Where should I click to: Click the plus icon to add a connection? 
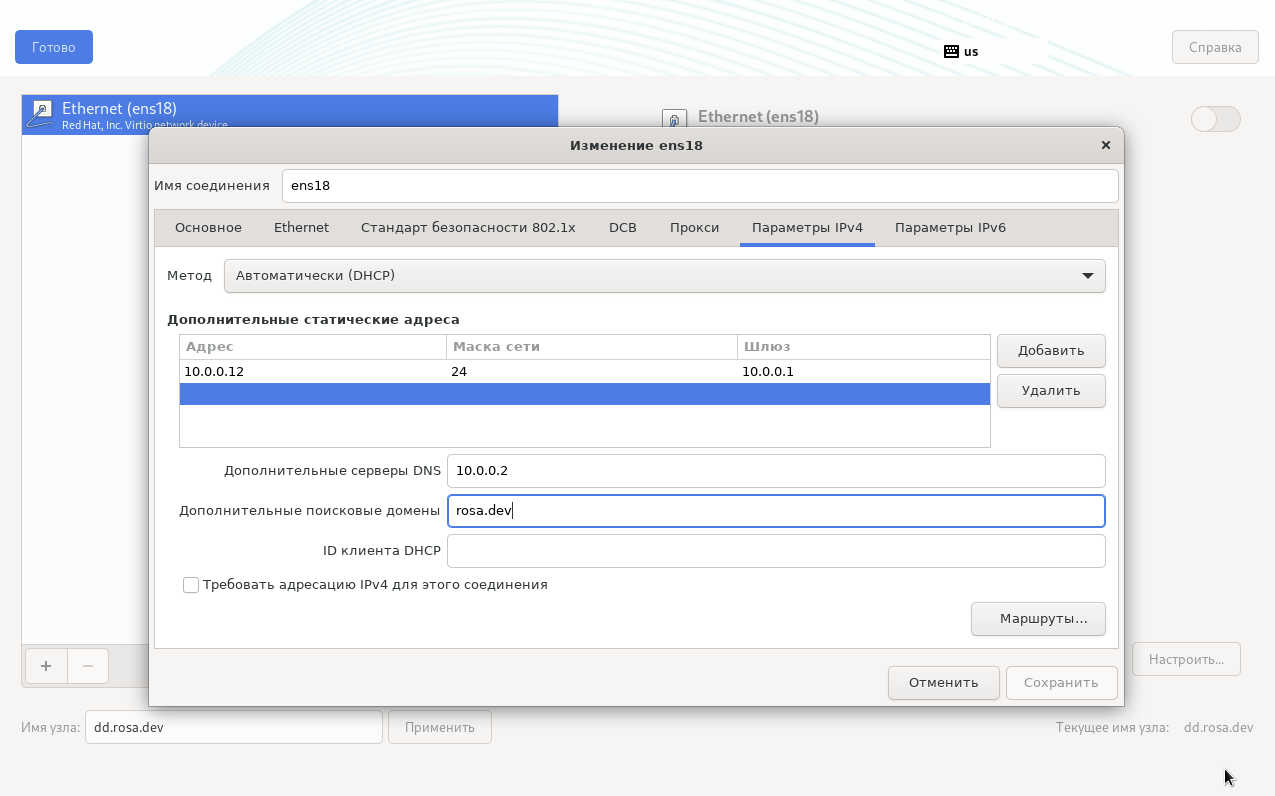45,666
